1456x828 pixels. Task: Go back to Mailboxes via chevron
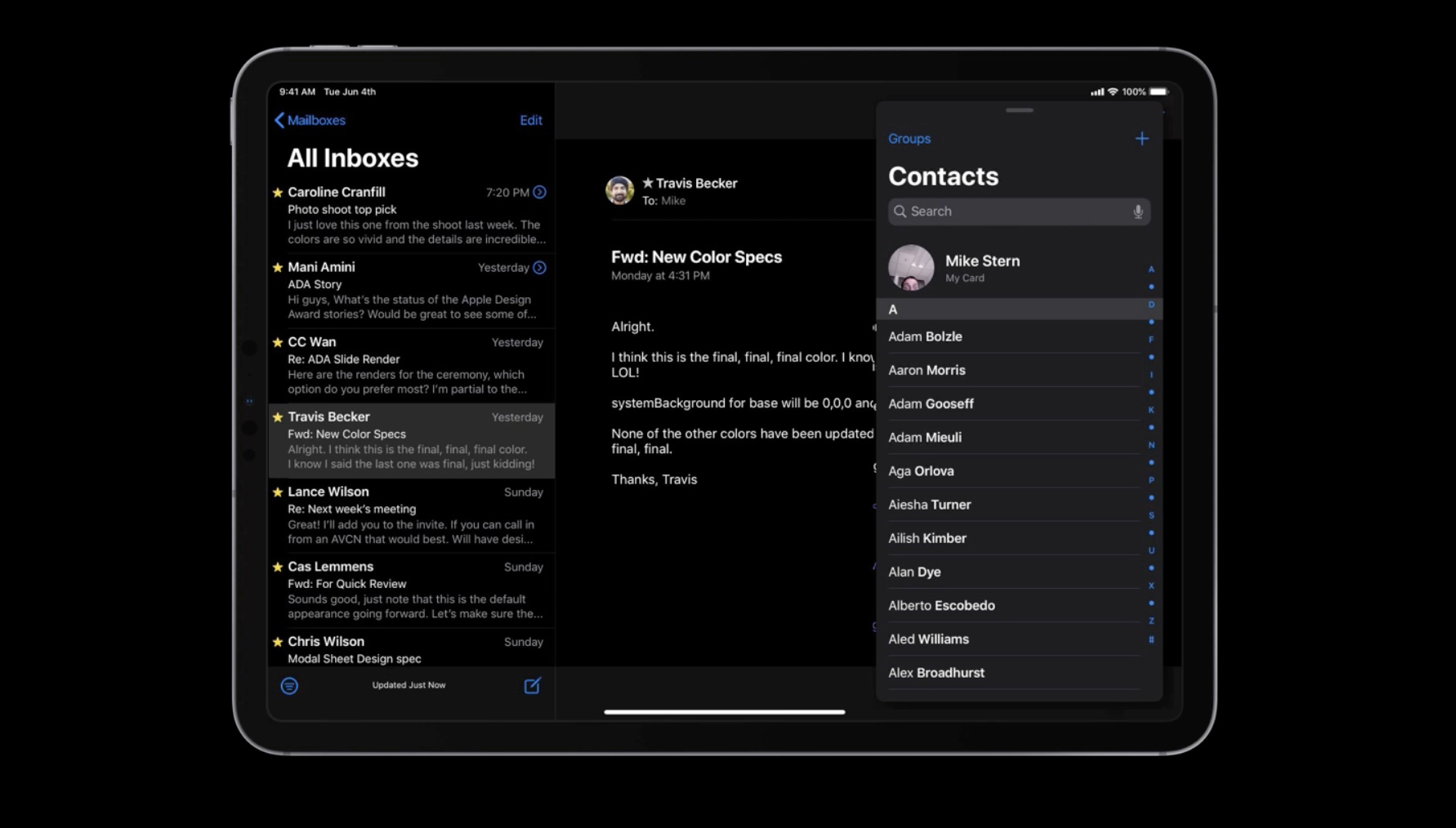(279, 120)
